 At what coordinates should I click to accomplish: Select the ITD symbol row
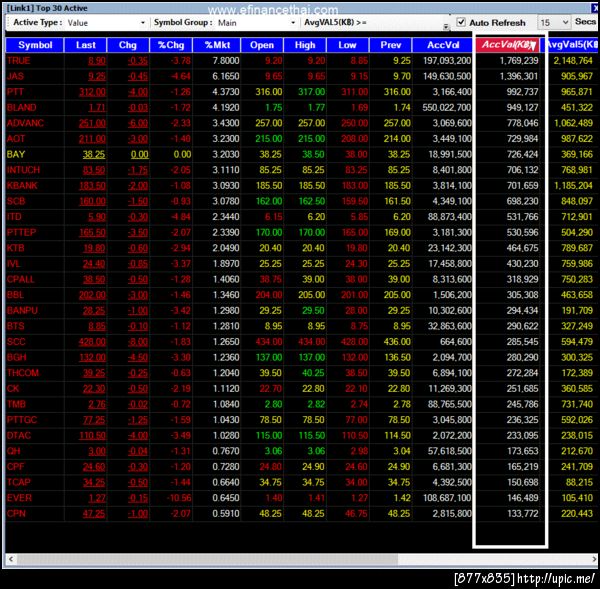[302, 217]
